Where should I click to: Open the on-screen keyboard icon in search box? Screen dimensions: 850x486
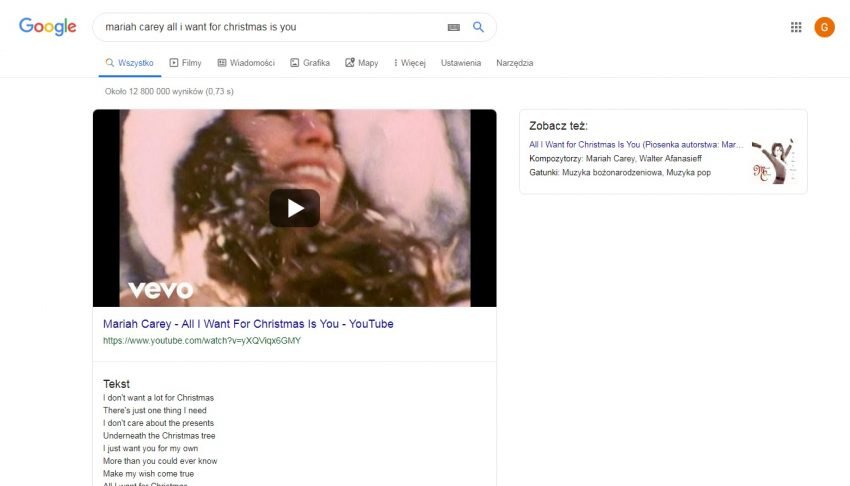454,27
